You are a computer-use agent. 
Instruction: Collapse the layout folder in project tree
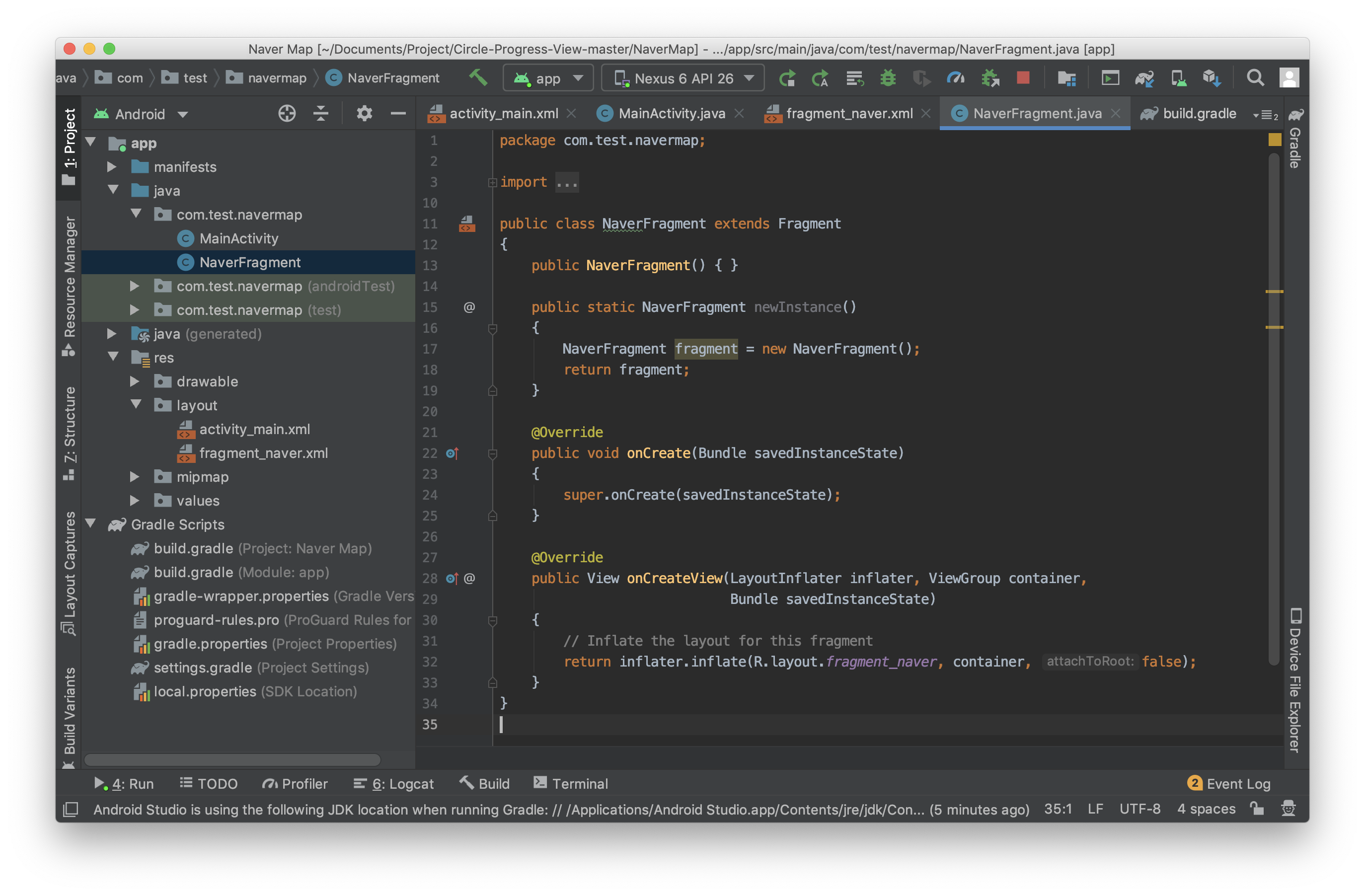(137, 405)
